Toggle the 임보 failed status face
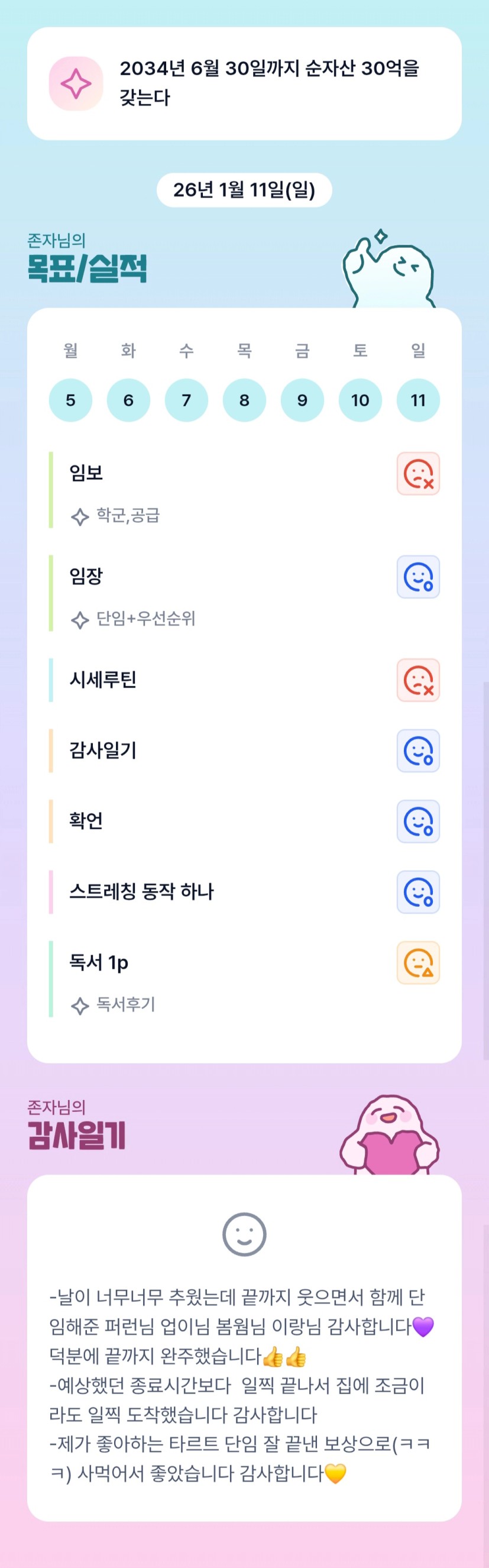489x1568 pixels. click(x=418, y=474)
